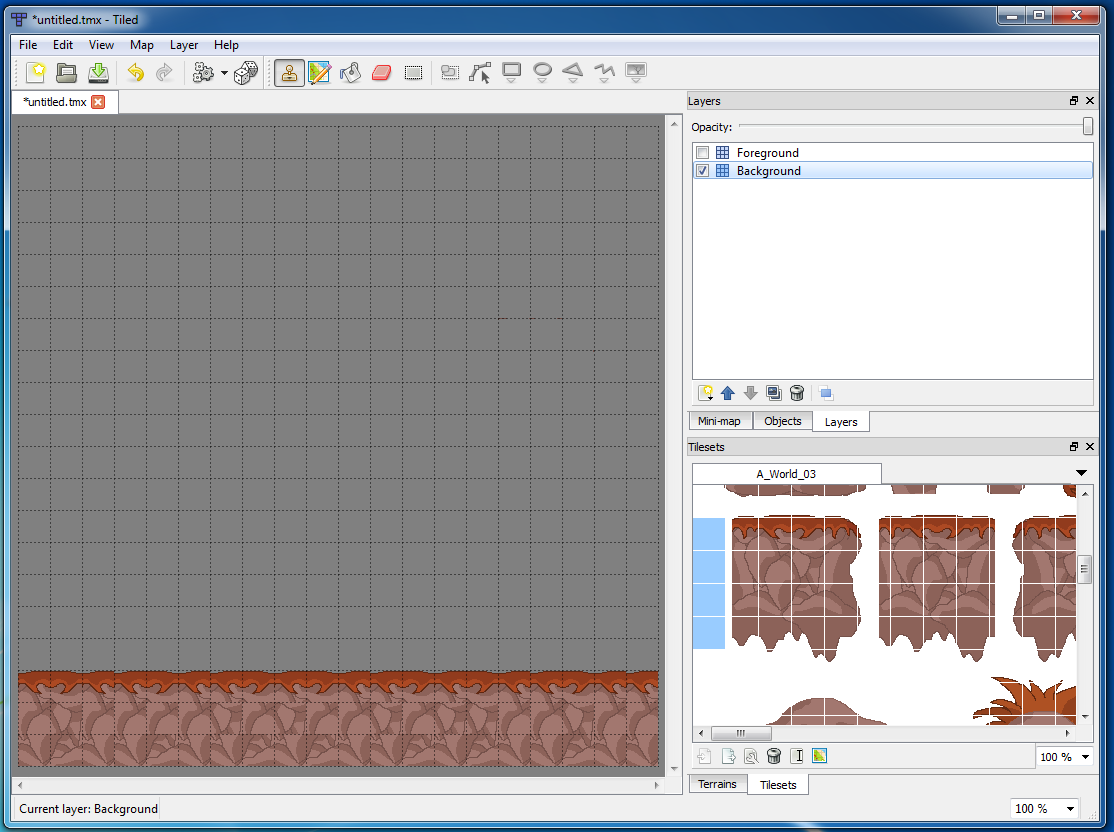Close the untitled.tmx document tab
The image size is (1114, 832).
point(98,102)
